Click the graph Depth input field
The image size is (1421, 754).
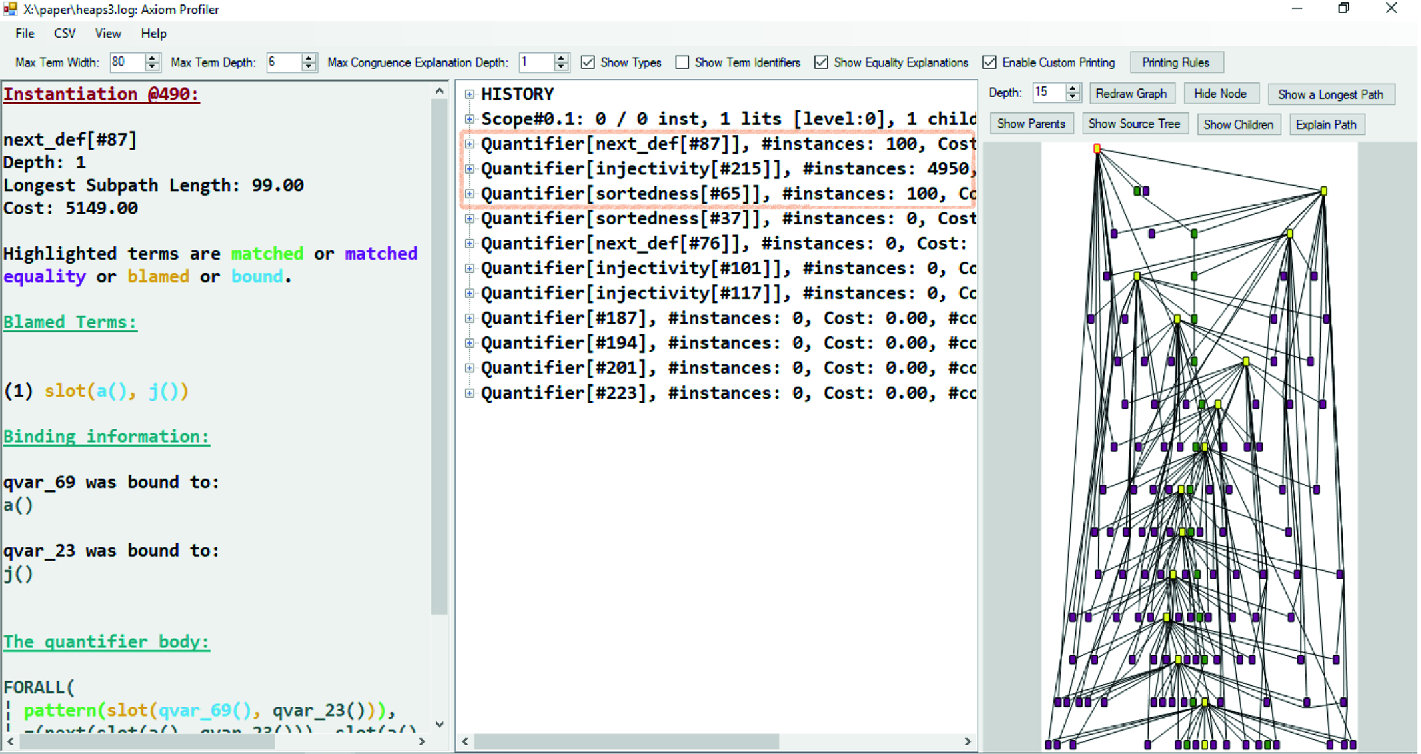[x=1049, y=92]
